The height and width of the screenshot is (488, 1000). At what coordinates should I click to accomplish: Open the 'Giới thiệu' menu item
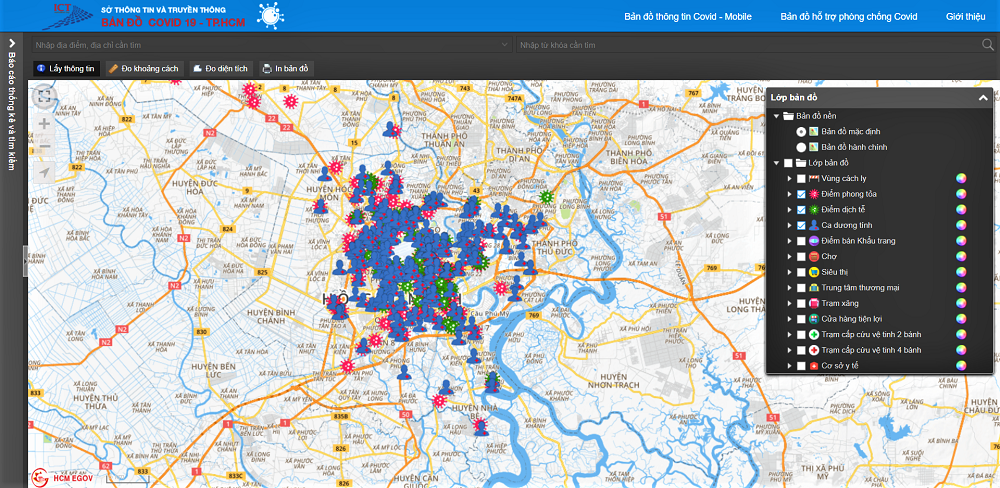(965, 17)
